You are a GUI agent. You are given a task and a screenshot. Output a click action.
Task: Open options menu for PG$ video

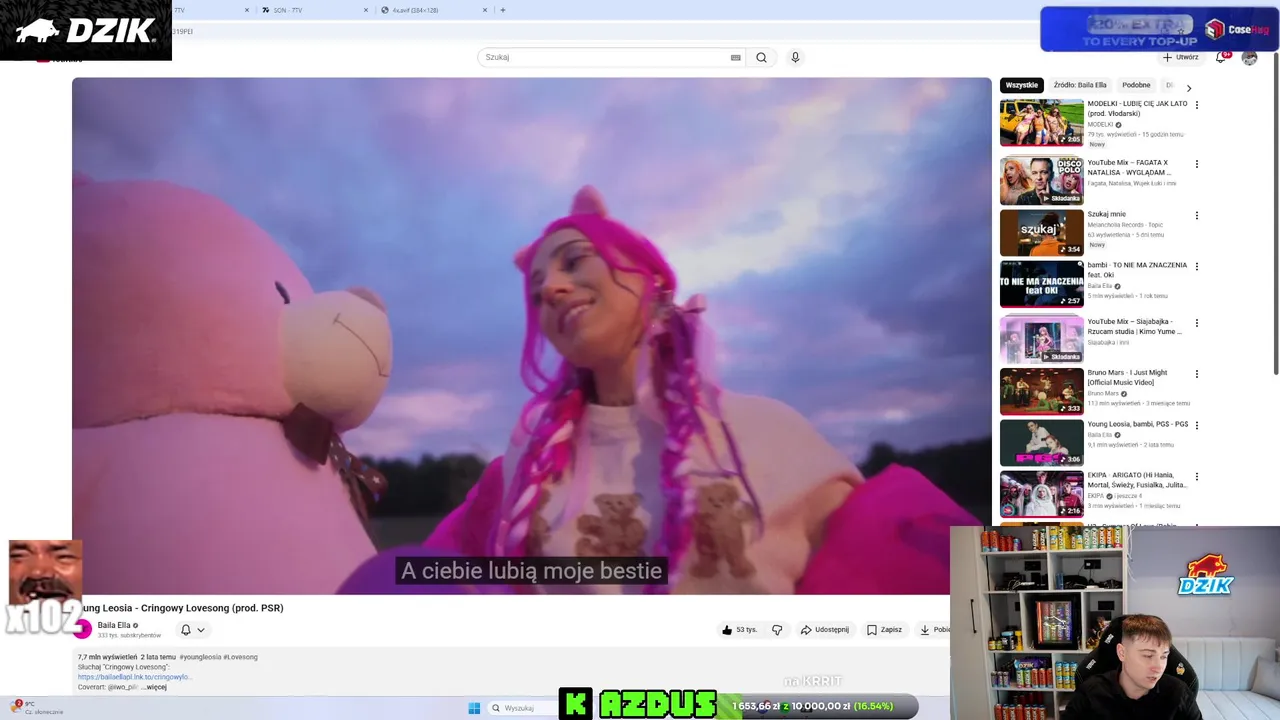pos(1197,425)
